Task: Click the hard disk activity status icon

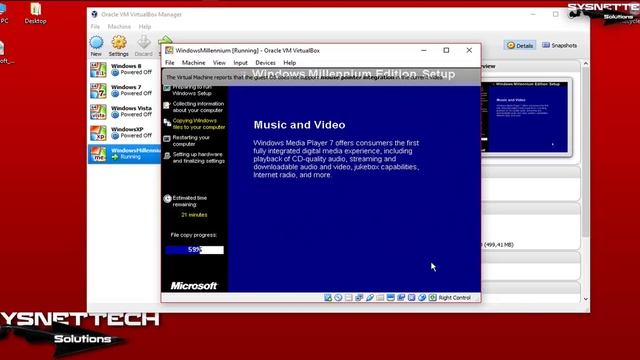Action: (x=328, y=298)
